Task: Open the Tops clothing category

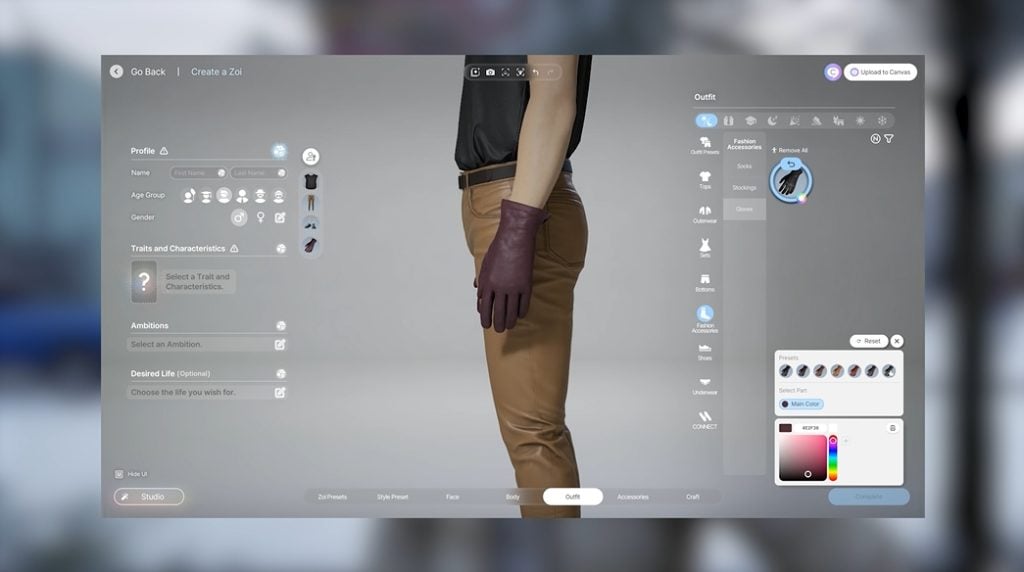Action: (705, 177)
